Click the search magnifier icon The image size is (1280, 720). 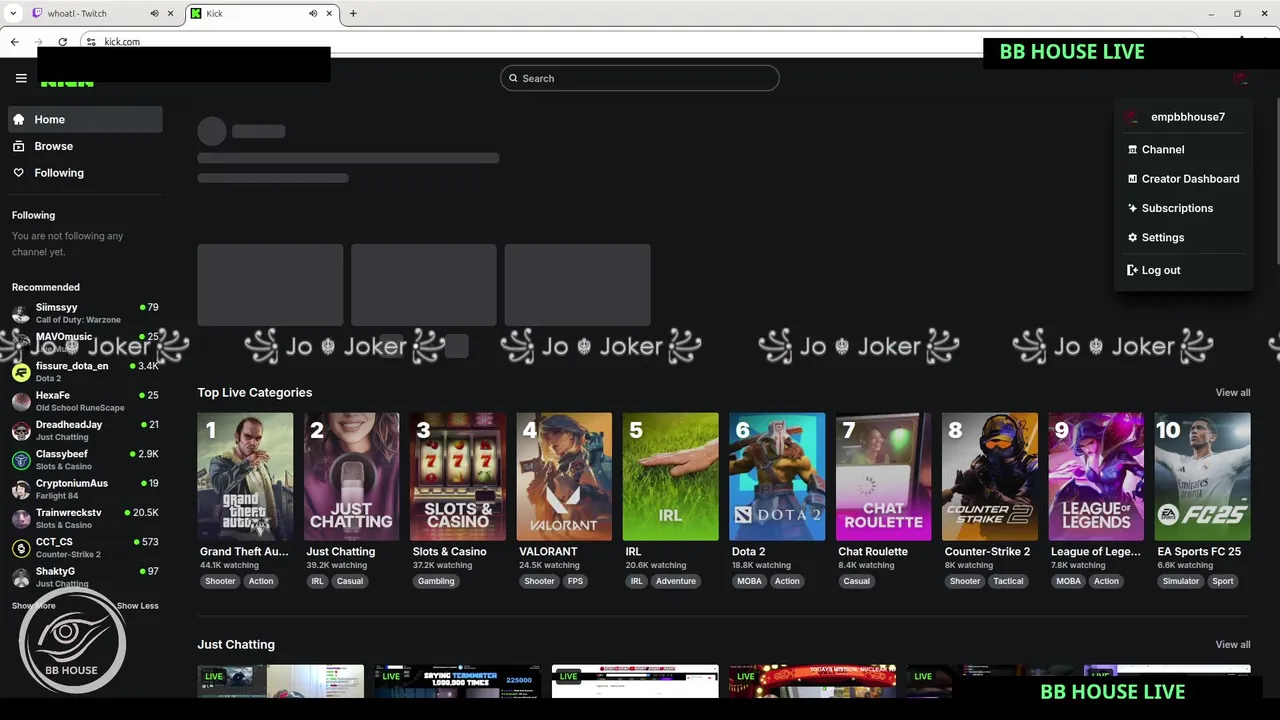point(514,78)
